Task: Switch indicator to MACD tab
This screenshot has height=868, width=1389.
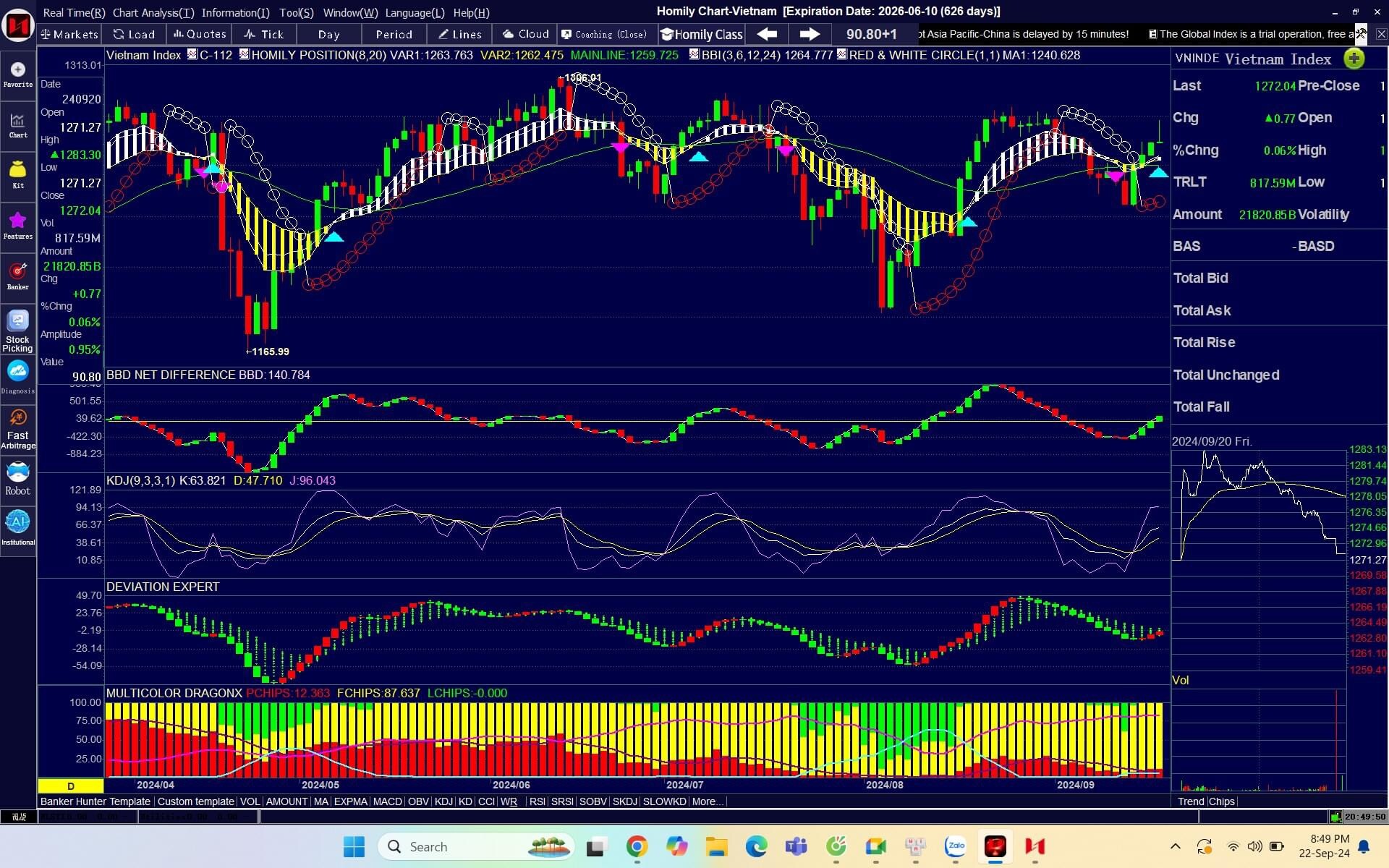Action: (x=387, y=801)
